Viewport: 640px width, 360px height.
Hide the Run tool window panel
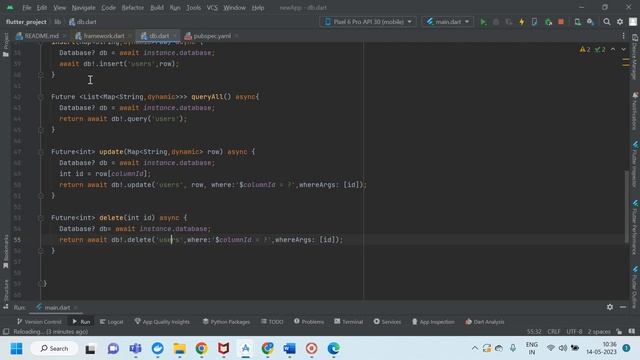click(x=623, y=307)
